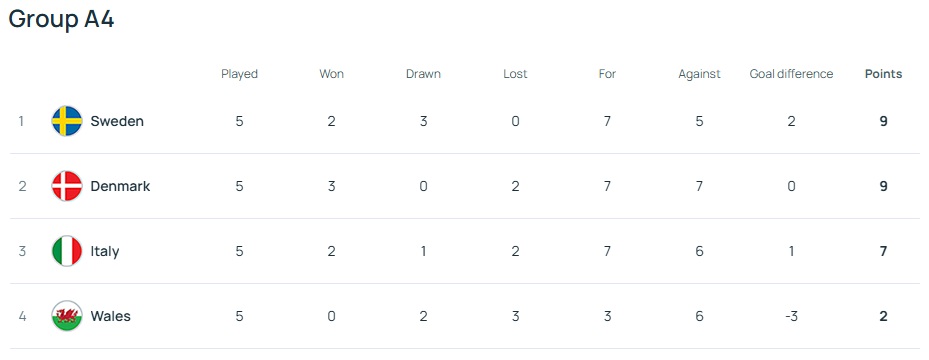This screenshot has height=360, width=929.
Task: Click the Played column header
Action: tap(239, 75)
